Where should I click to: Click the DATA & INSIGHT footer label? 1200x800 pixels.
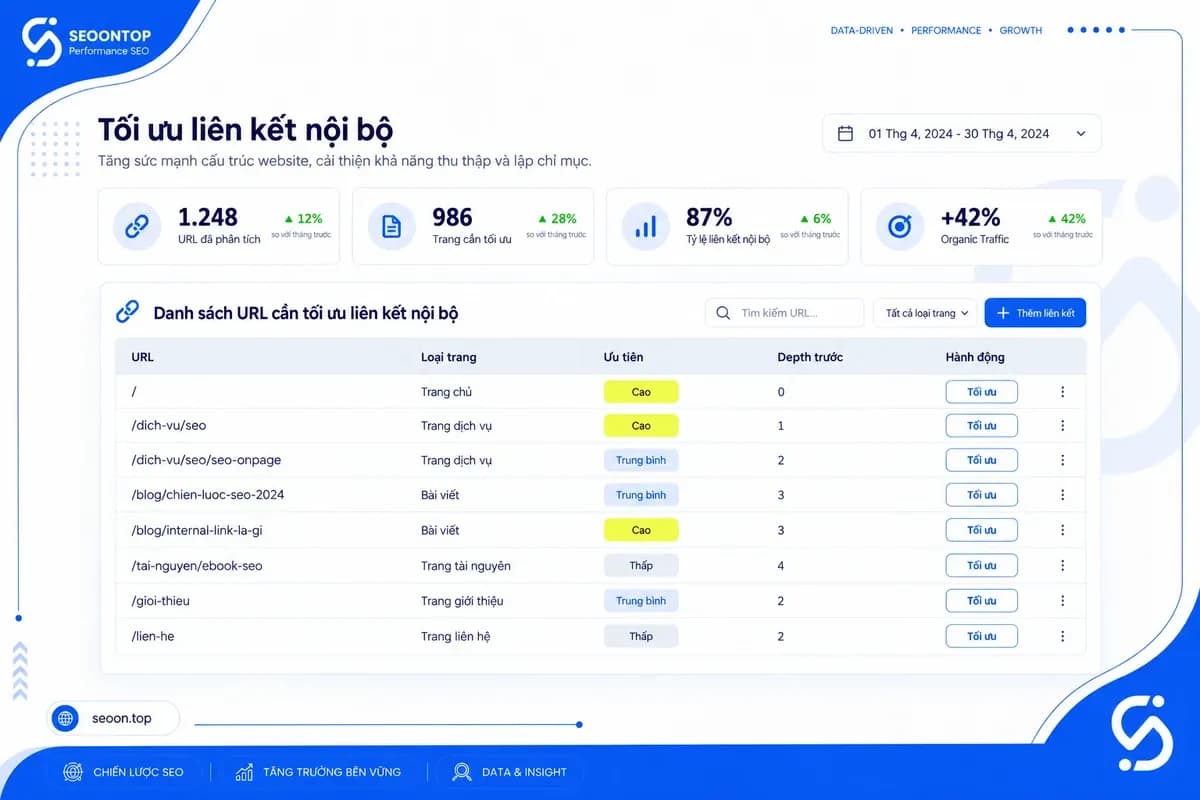point(524,772)
